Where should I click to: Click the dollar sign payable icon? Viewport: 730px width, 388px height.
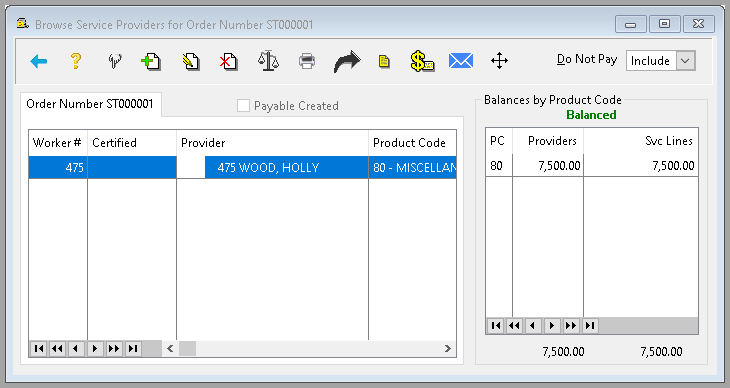click(x=422, y=61)
